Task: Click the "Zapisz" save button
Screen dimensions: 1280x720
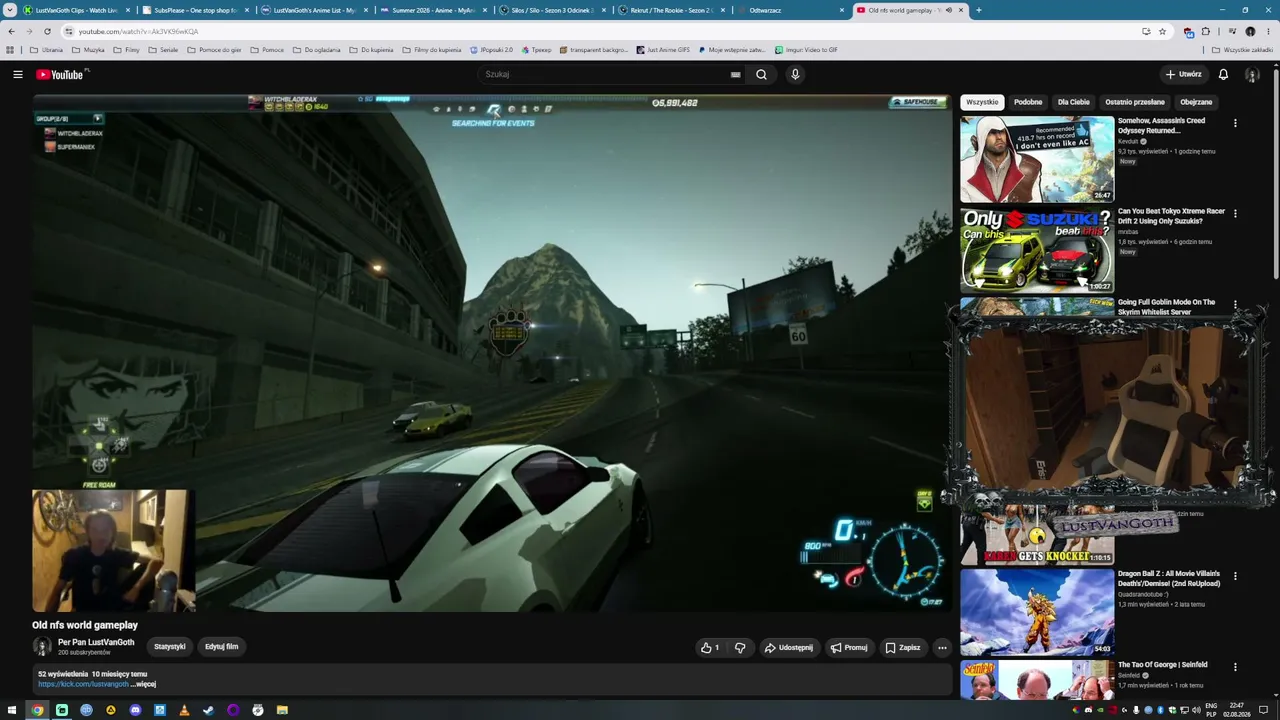Action: pos(903,647)
